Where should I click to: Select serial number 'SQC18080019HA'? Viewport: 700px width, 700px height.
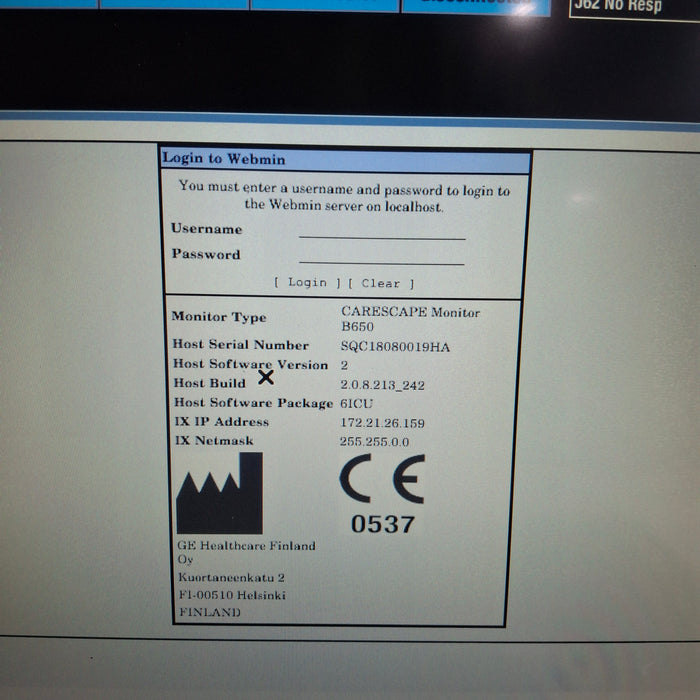pyautogui.click(x=395, y=347)
